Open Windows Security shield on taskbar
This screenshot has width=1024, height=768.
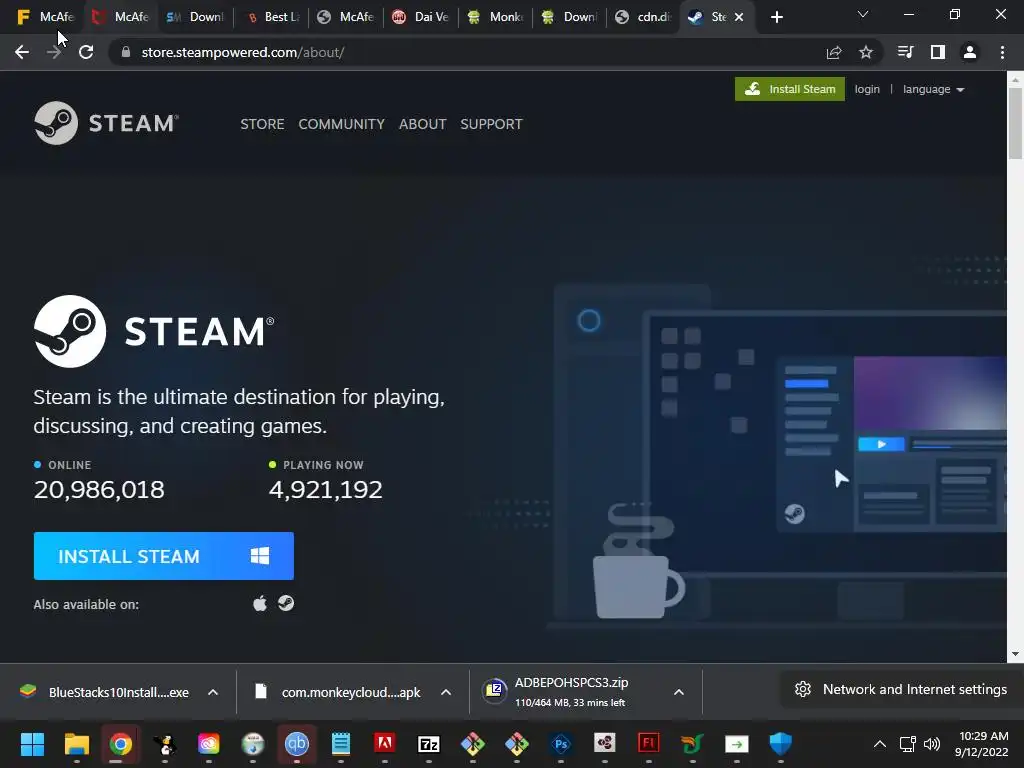[x=780, y=744]
